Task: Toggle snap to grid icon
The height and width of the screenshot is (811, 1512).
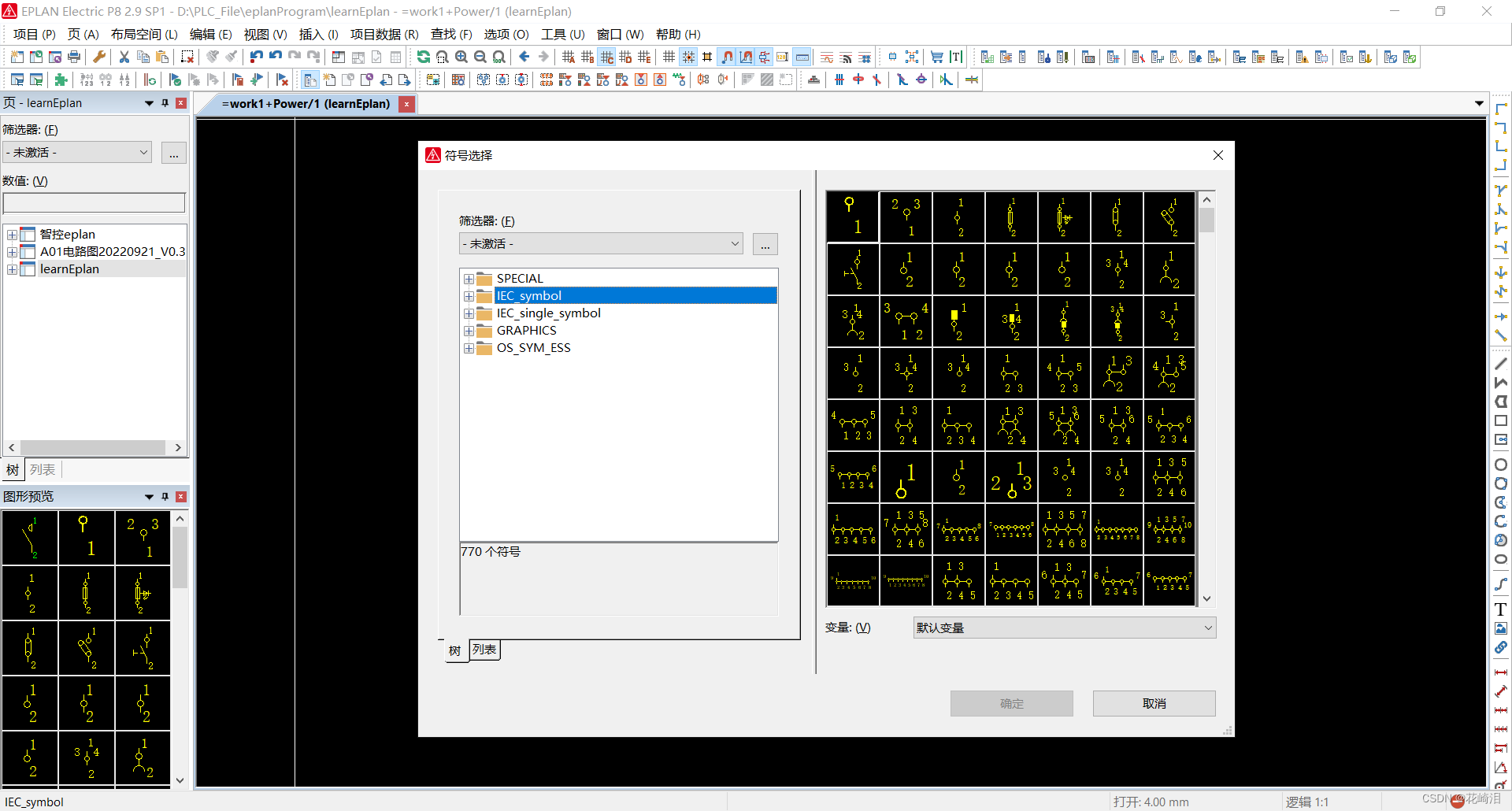Action: point(688,57)
